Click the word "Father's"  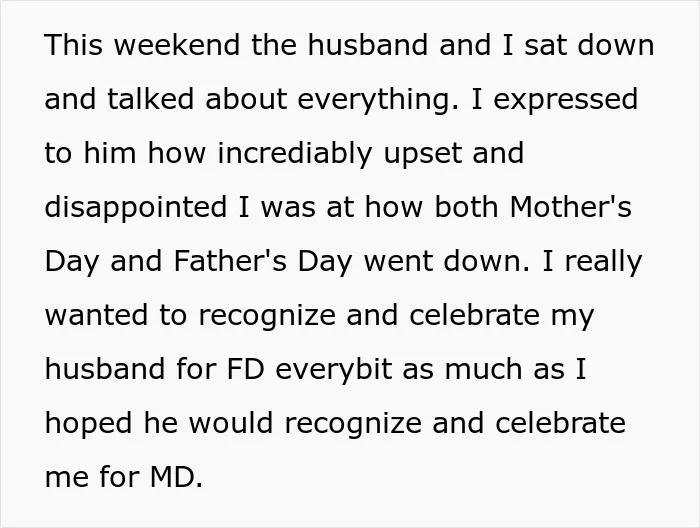(230, 261)
